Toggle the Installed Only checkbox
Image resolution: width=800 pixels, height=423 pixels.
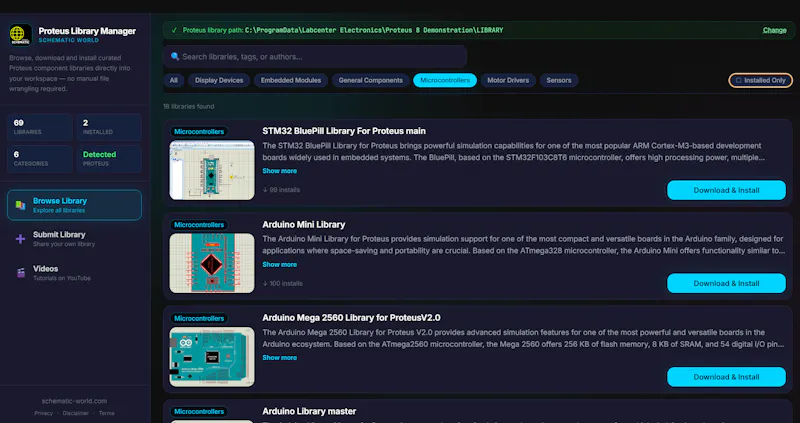738,81
